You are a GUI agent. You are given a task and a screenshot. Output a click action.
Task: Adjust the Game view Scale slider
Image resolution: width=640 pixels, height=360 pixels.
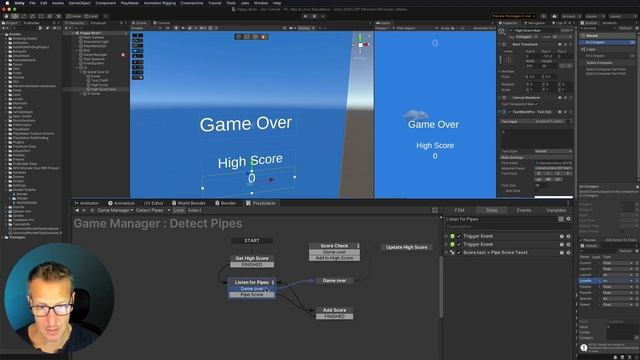click(x=455, y=28)
